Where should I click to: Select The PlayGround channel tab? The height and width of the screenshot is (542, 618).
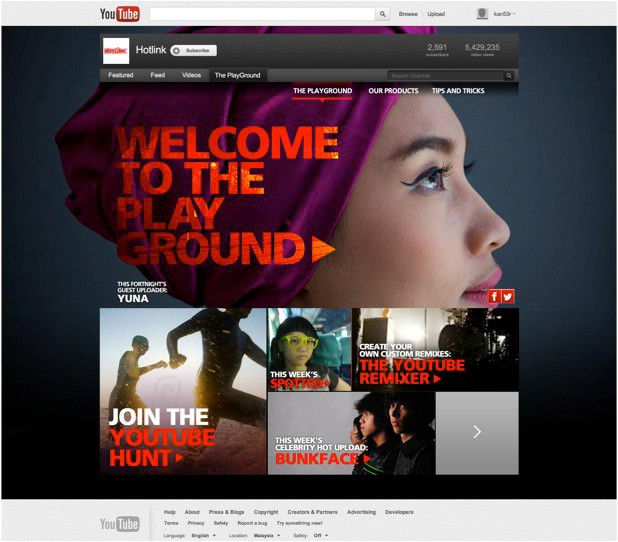(237, 75)
